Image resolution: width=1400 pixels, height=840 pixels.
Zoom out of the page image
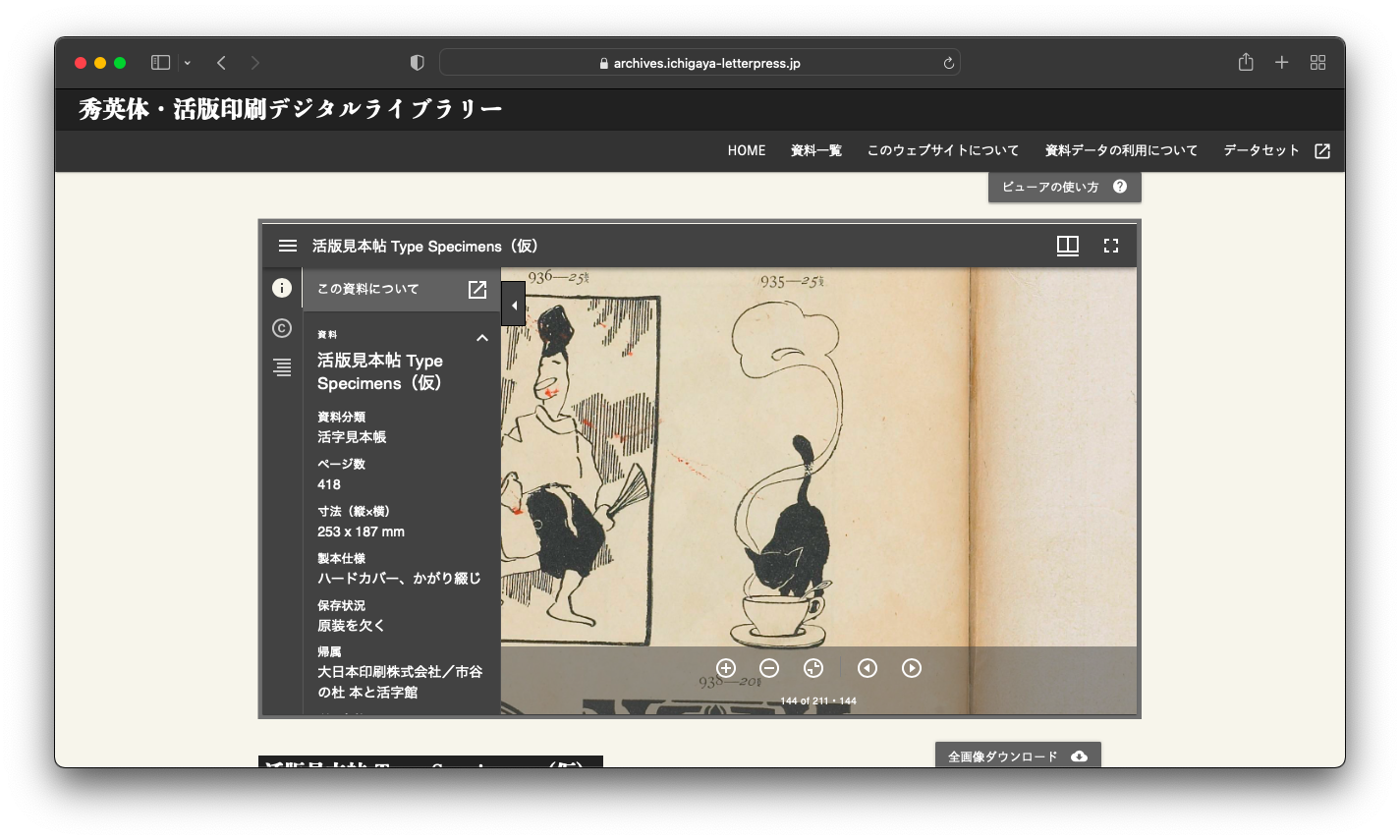pyautogui.click(x=769, y=668)
